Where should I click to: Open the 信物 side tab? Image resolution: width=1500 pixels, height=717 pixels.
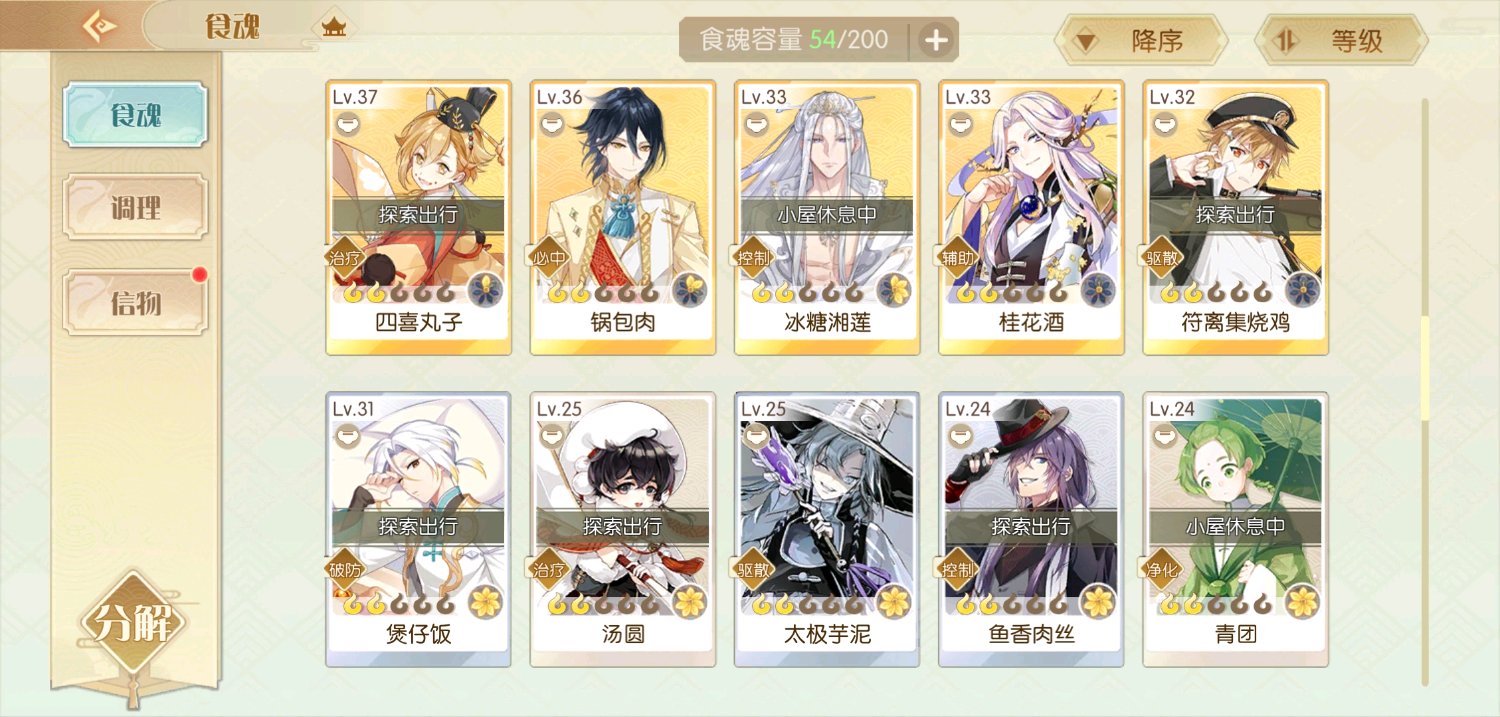click(x=135, y=303)
